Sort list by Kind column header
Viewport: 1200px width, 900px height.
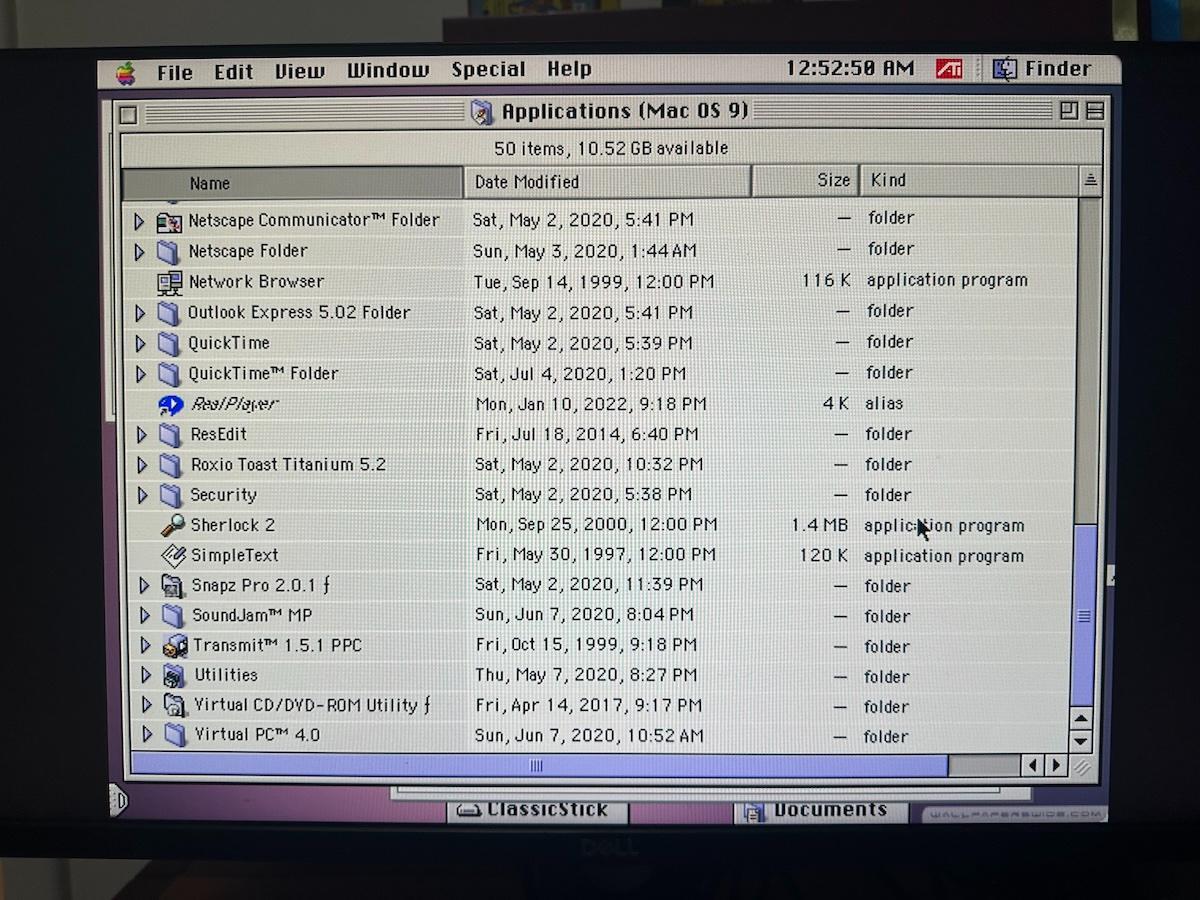[x=969, y=180]
